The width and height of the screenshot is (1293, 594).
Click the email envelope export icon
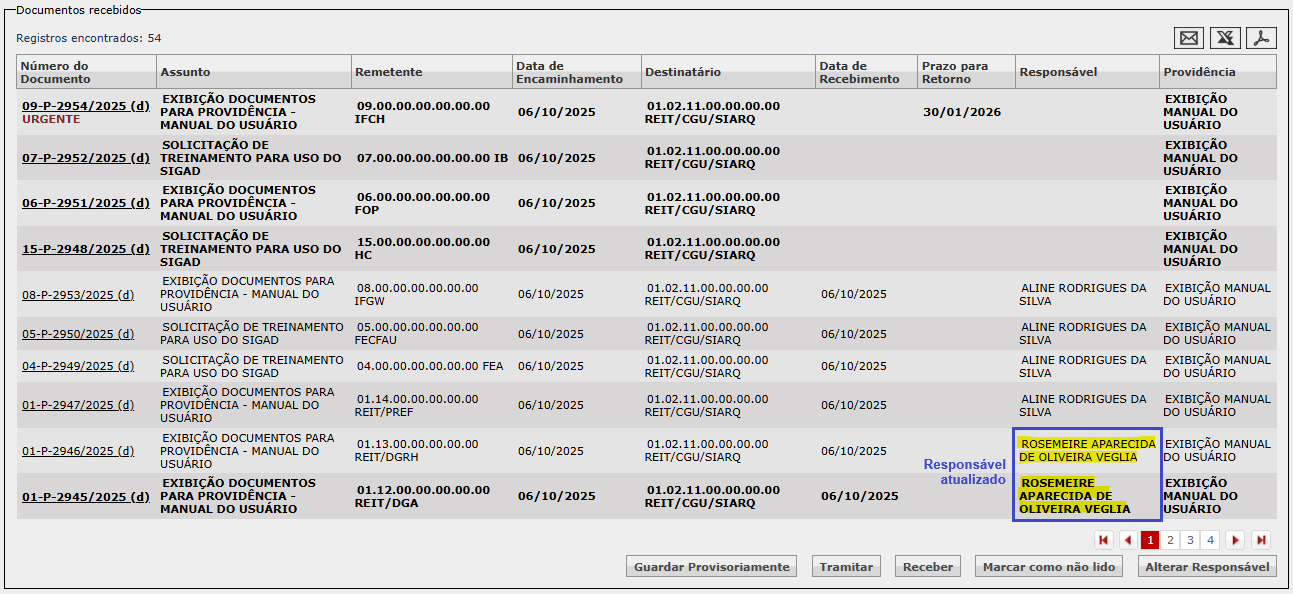[1188, 38]
